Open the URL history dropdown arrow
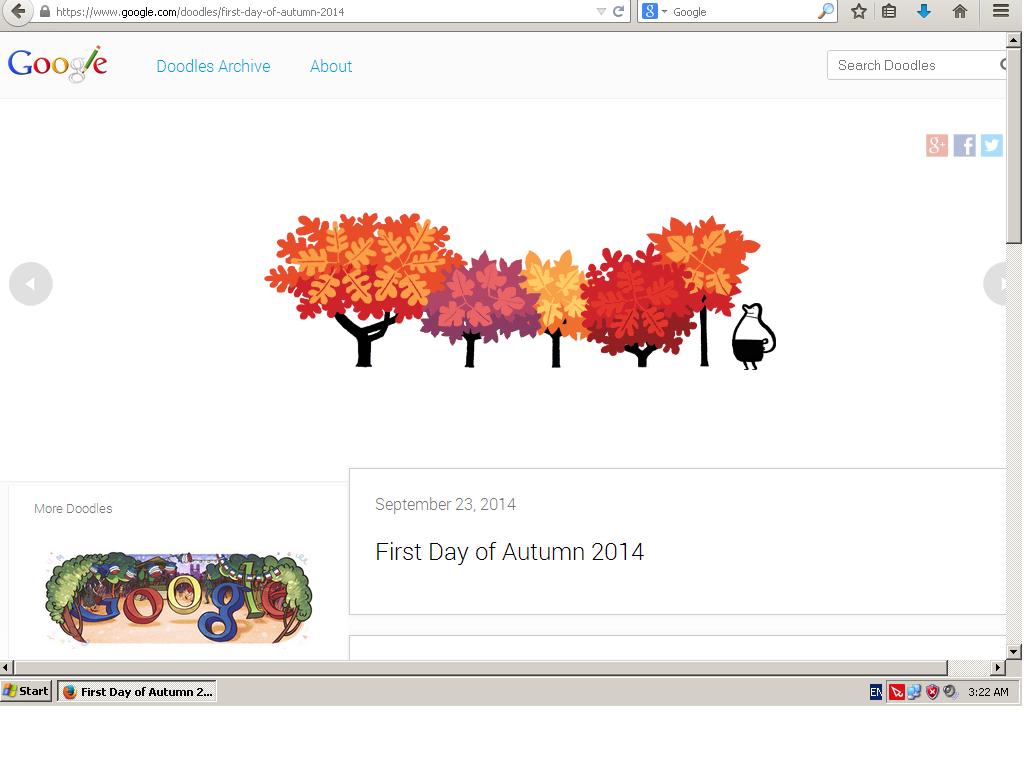 601,11
